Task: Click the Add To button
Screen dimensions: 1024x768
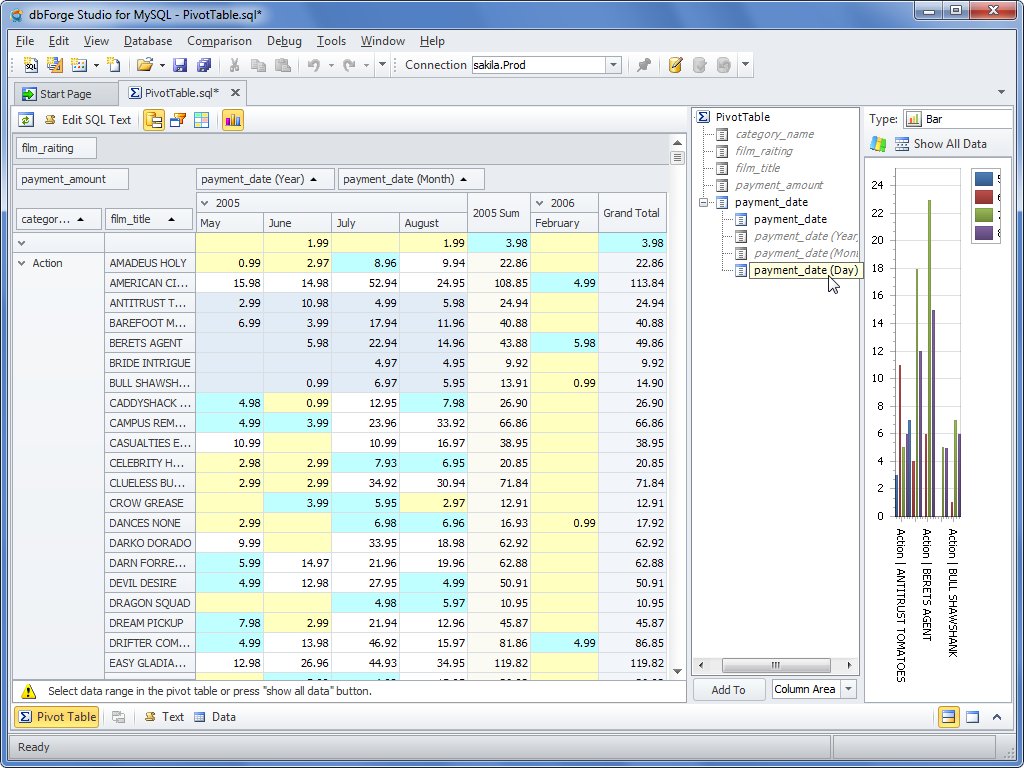Action: click(x=728, y=690)
